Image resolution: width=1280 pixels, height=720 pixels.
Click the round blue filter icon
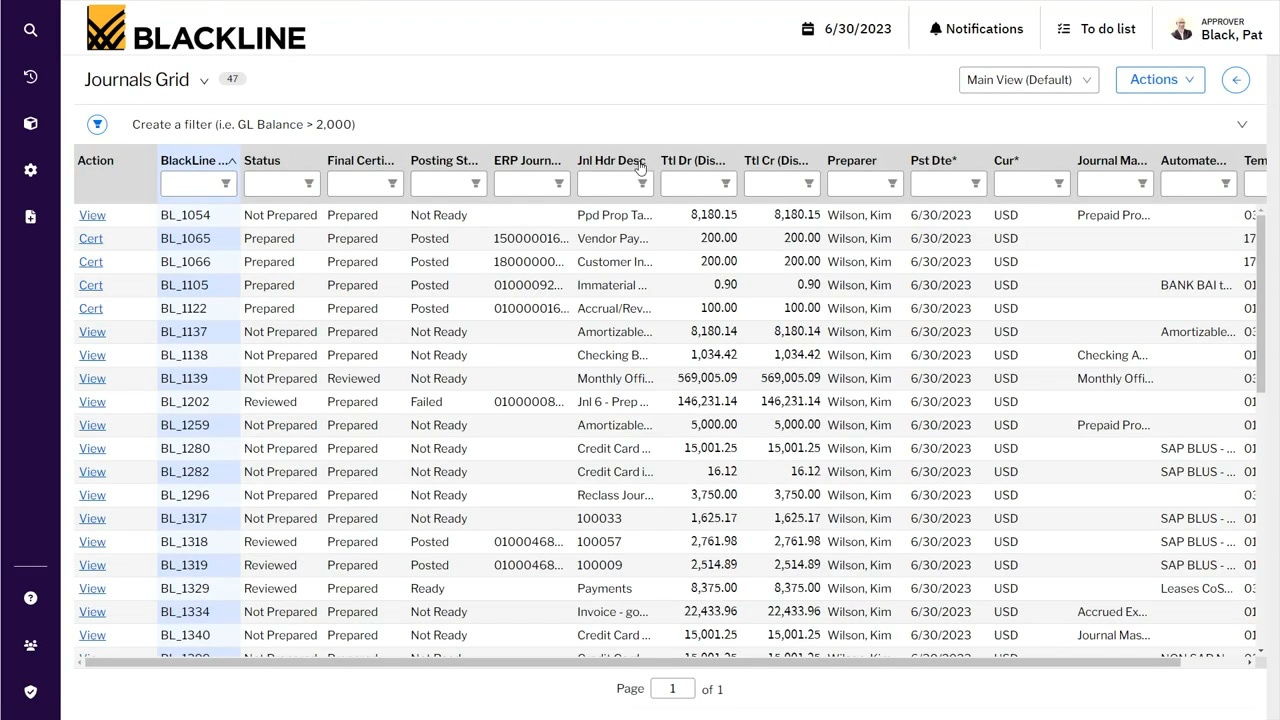tap(97, 124)
